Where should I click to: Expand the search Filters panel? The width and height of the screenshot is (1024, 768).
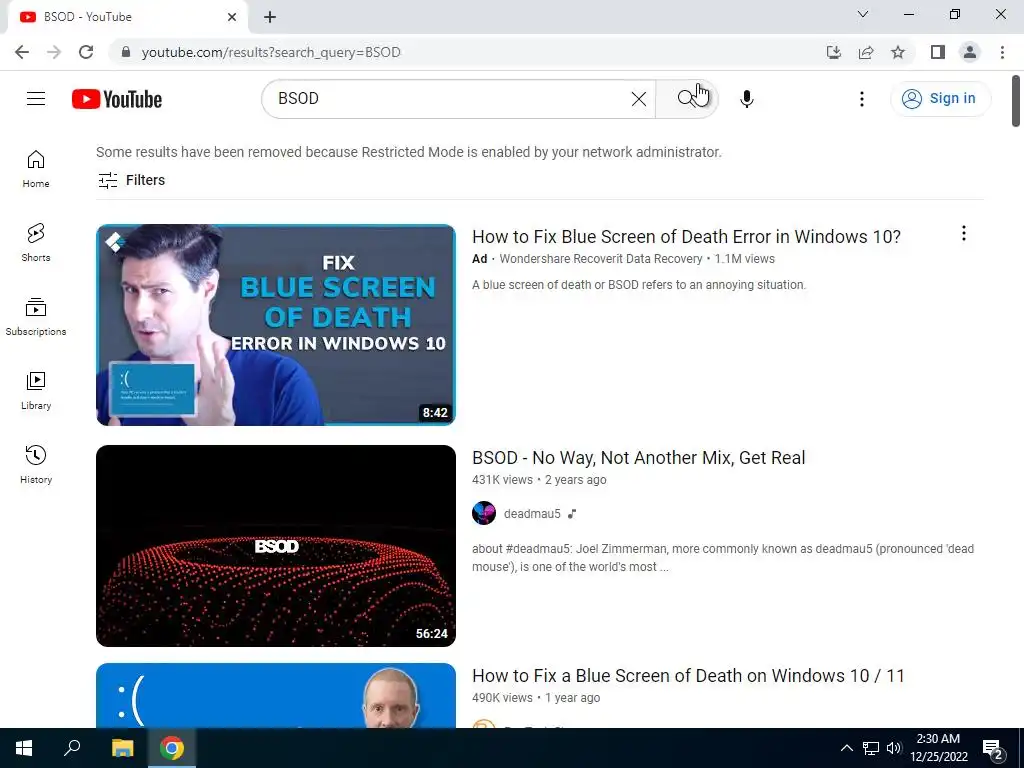(131, 180)
